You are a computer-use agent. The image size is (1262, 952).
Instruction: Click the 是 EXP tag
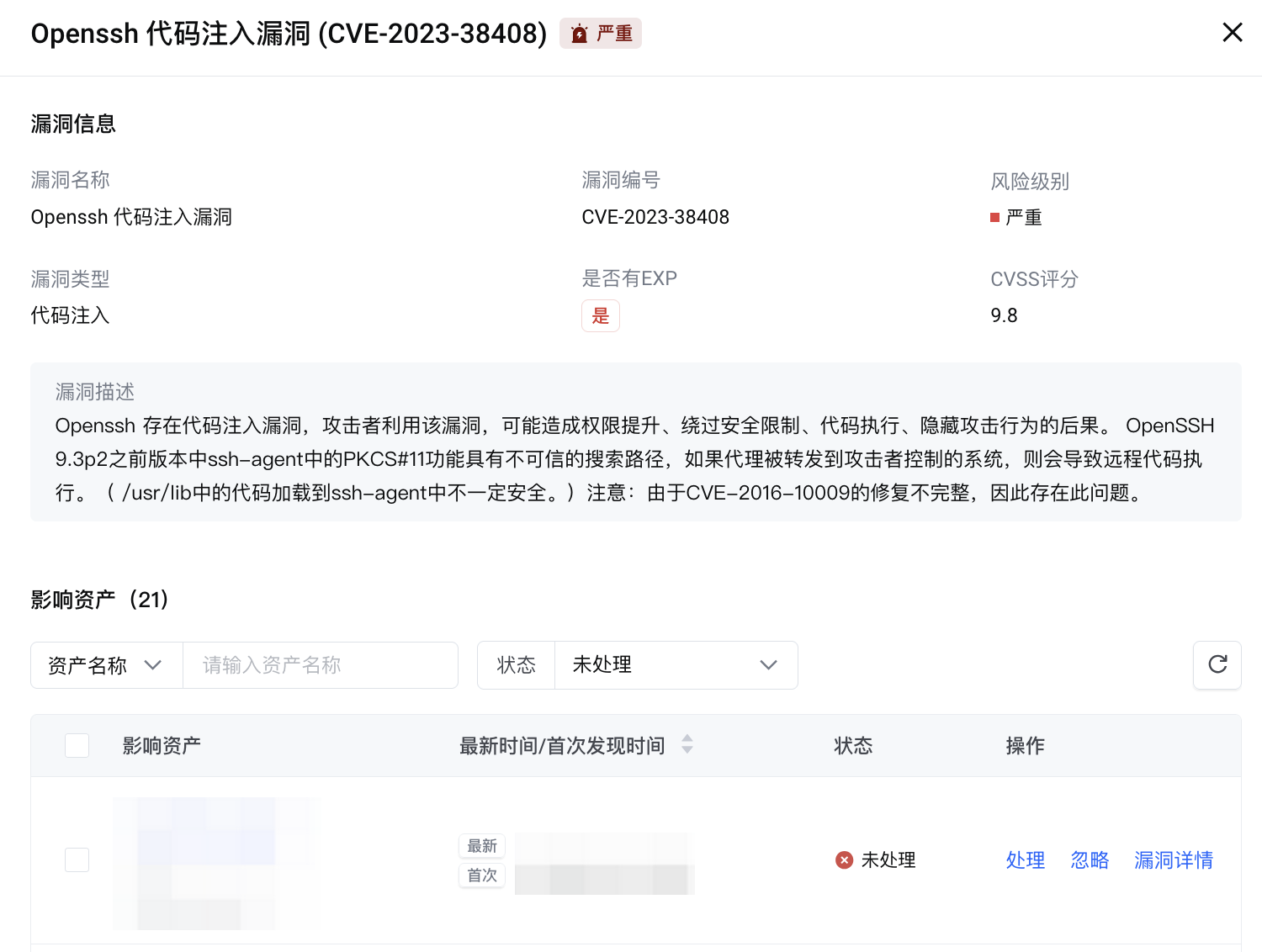pyautogui.click(x=601, y=316)
